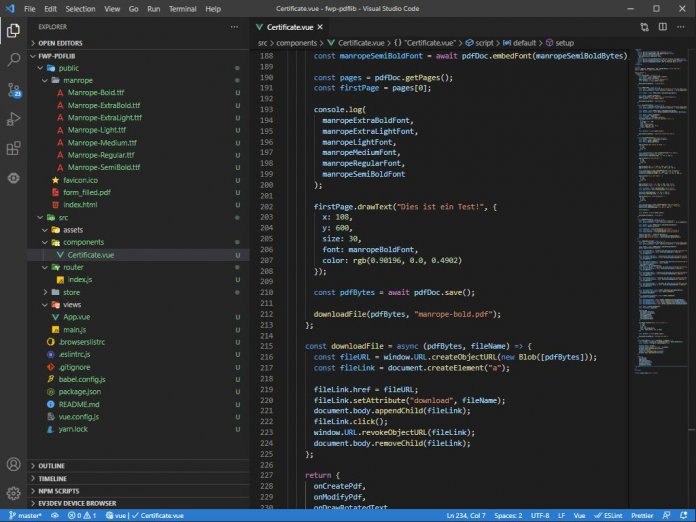Expand the EV3DEV Device Browser section
This screenshot has height=522, width=696.
[138, 503]
